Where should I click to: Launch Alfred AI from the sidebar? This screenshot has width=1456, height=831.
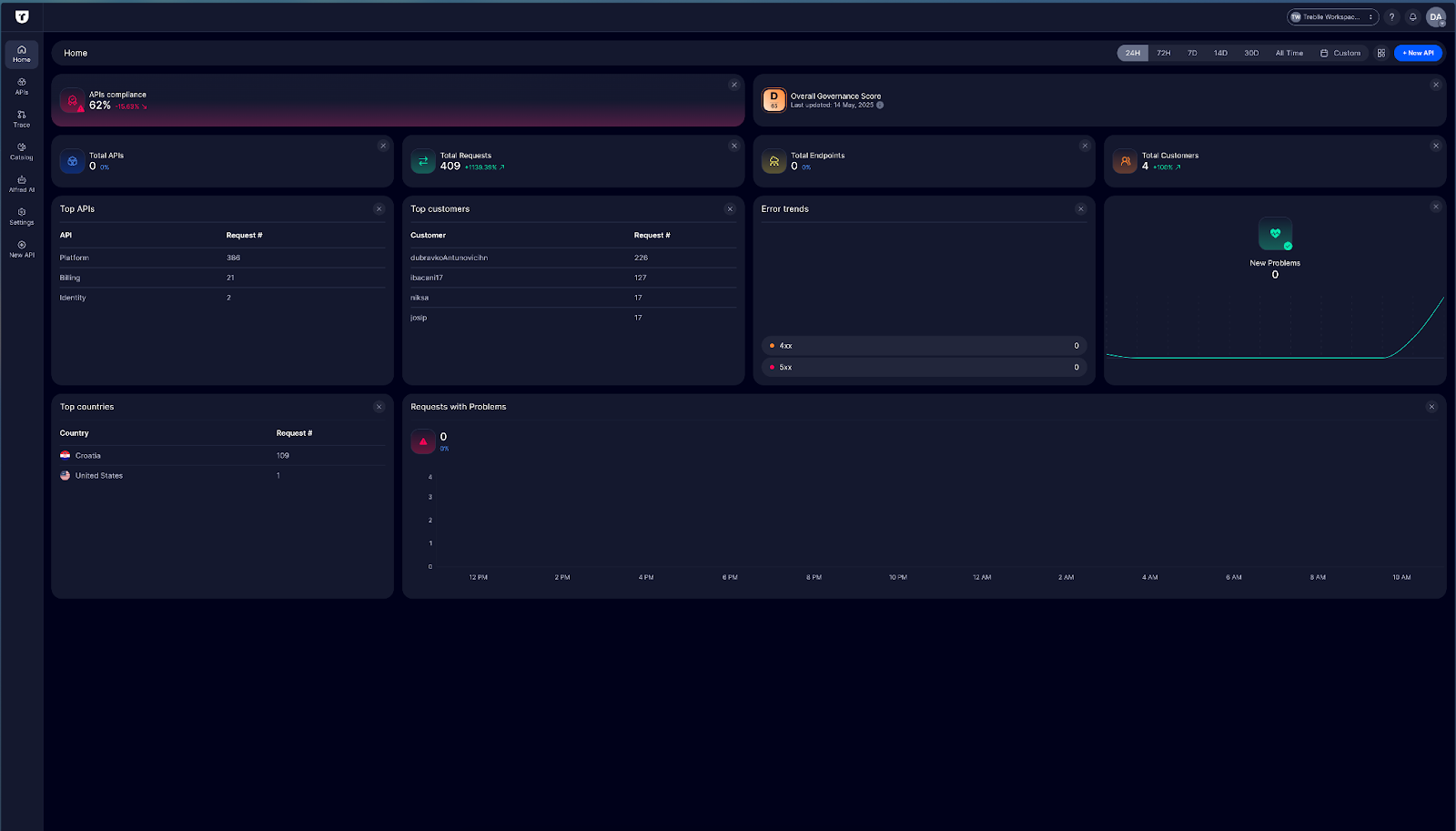coord(22,184)
